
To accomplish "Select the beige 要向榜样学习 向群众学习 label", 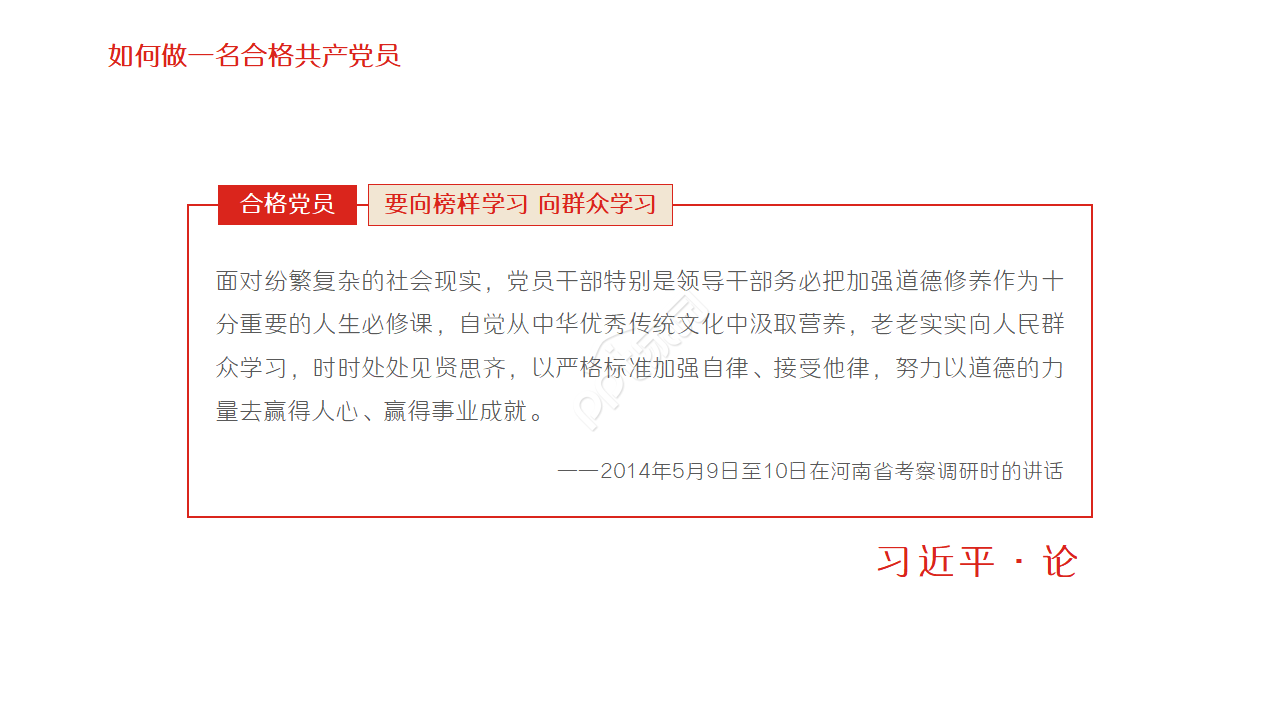I will point(520,205).
